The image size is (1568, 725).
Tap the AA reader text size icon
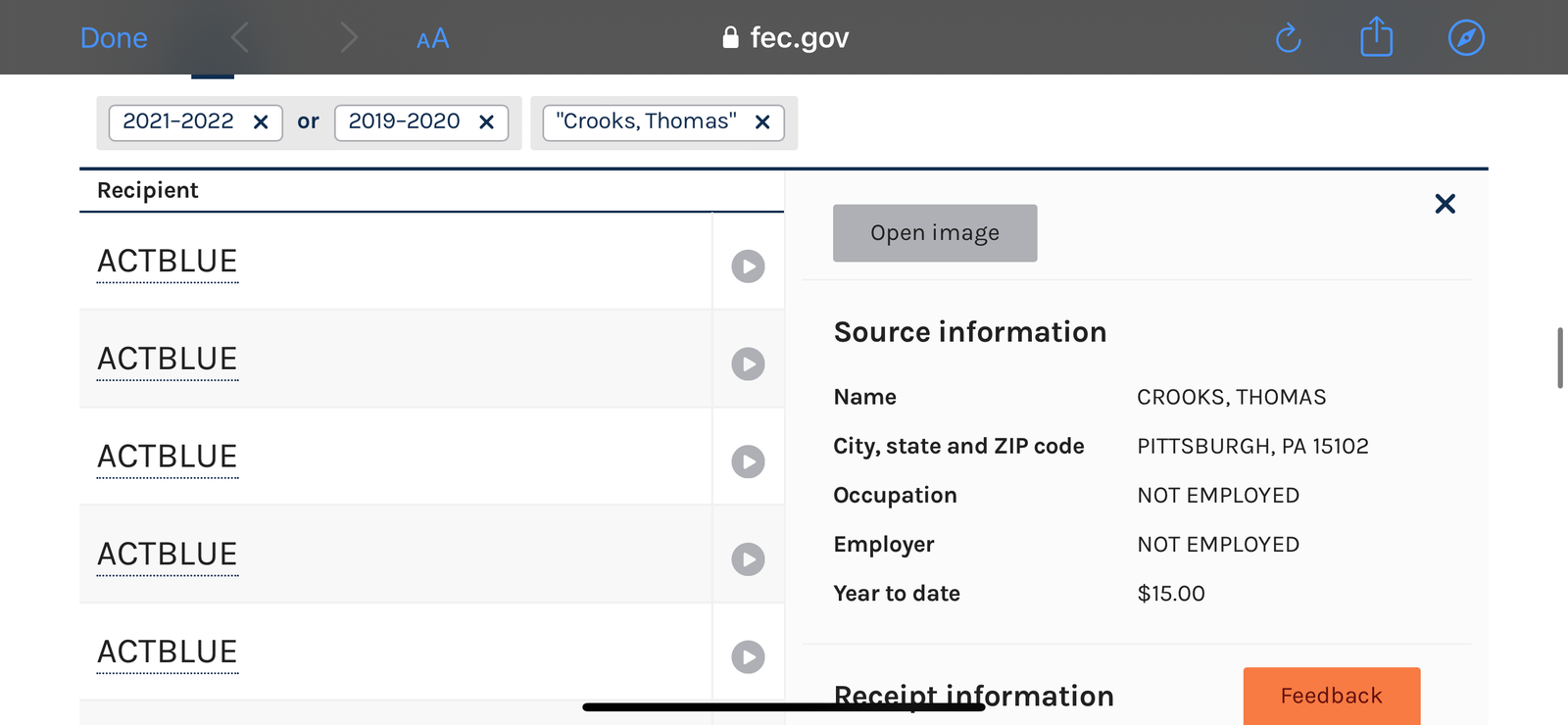(x=432, y=39)
